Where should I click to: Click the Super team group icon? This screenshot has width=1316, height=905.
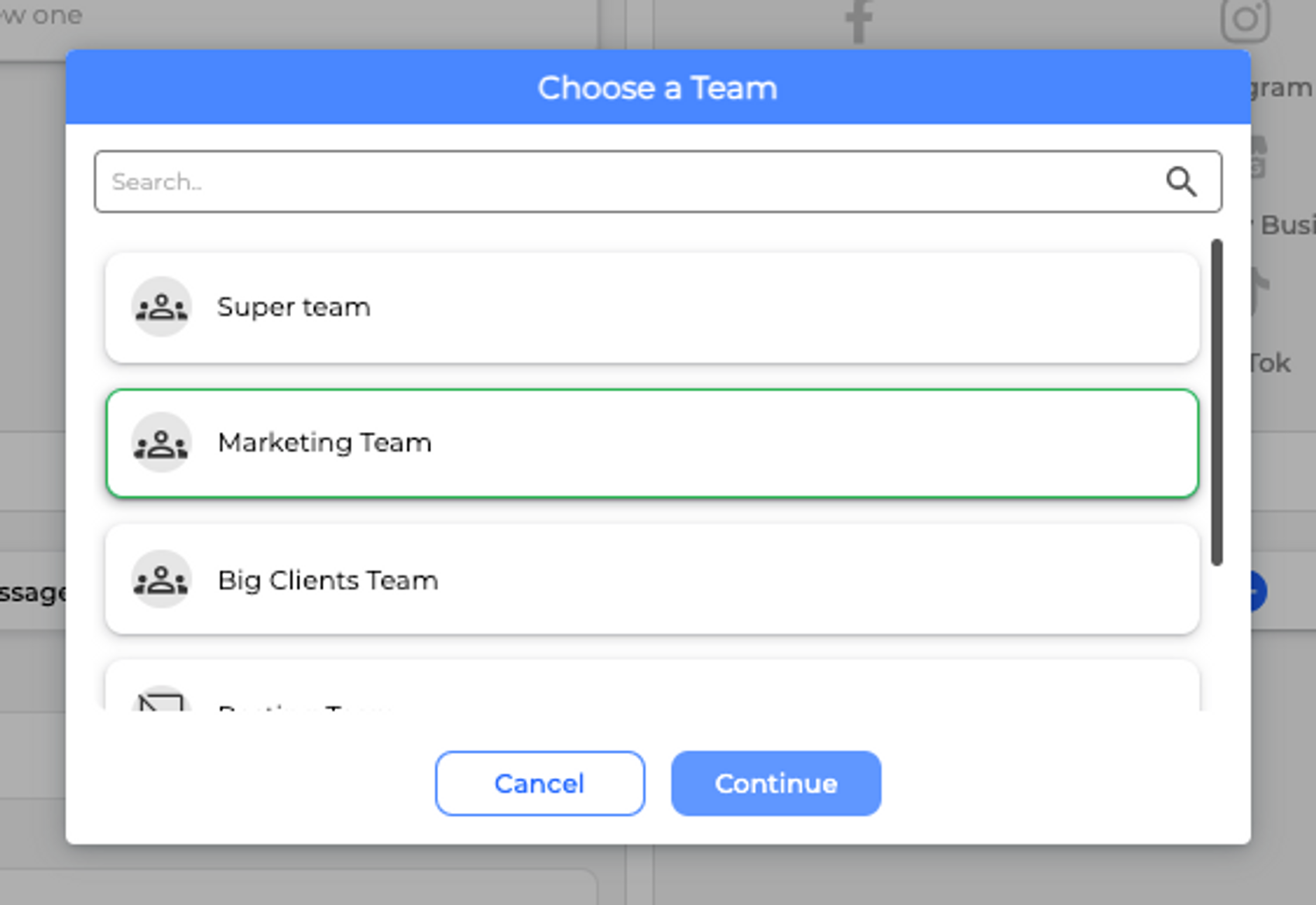161,307
